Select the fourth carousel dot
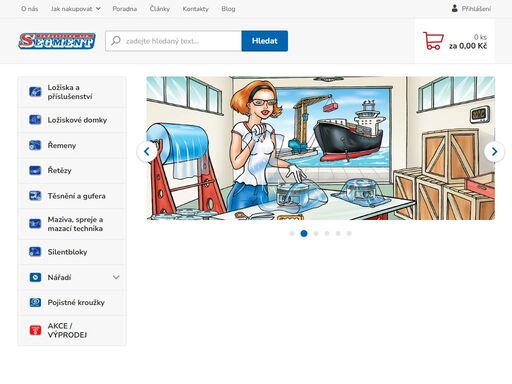The height and width of the screenshot is (384, 512). pos(327,233)
